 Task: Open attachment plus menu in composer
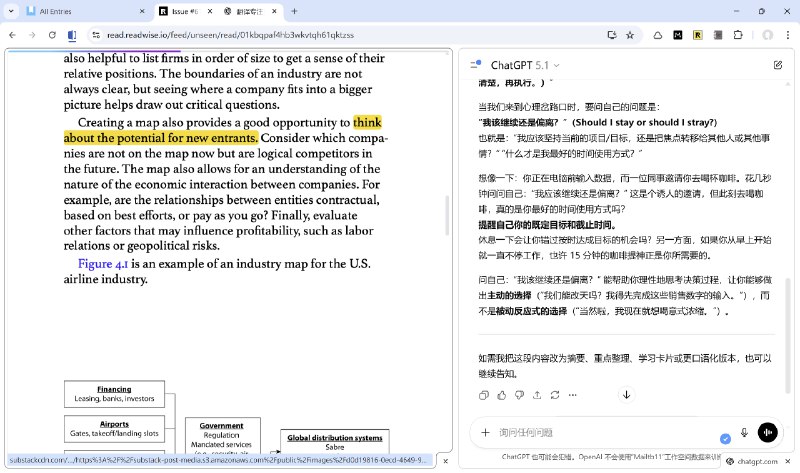point(485,433)
